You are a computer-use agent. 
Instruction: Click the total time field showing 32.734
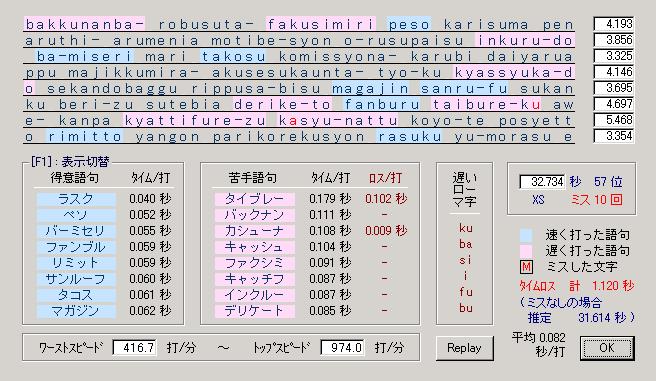[542, 182]
